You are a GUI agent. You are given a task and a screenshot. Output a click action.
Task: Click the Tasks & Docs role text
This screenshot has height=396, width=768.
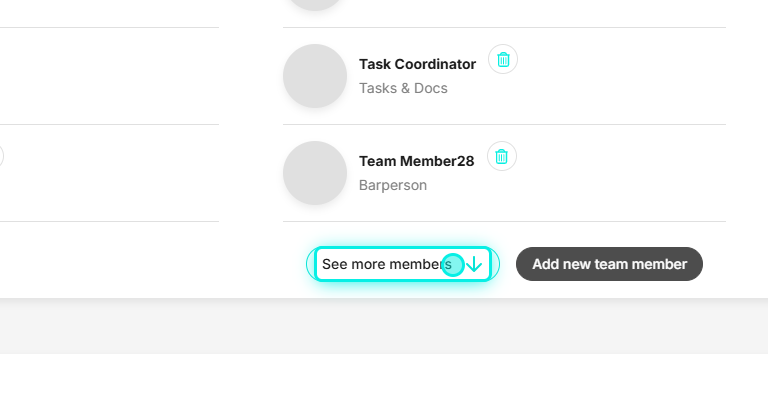tap(403, 88)
